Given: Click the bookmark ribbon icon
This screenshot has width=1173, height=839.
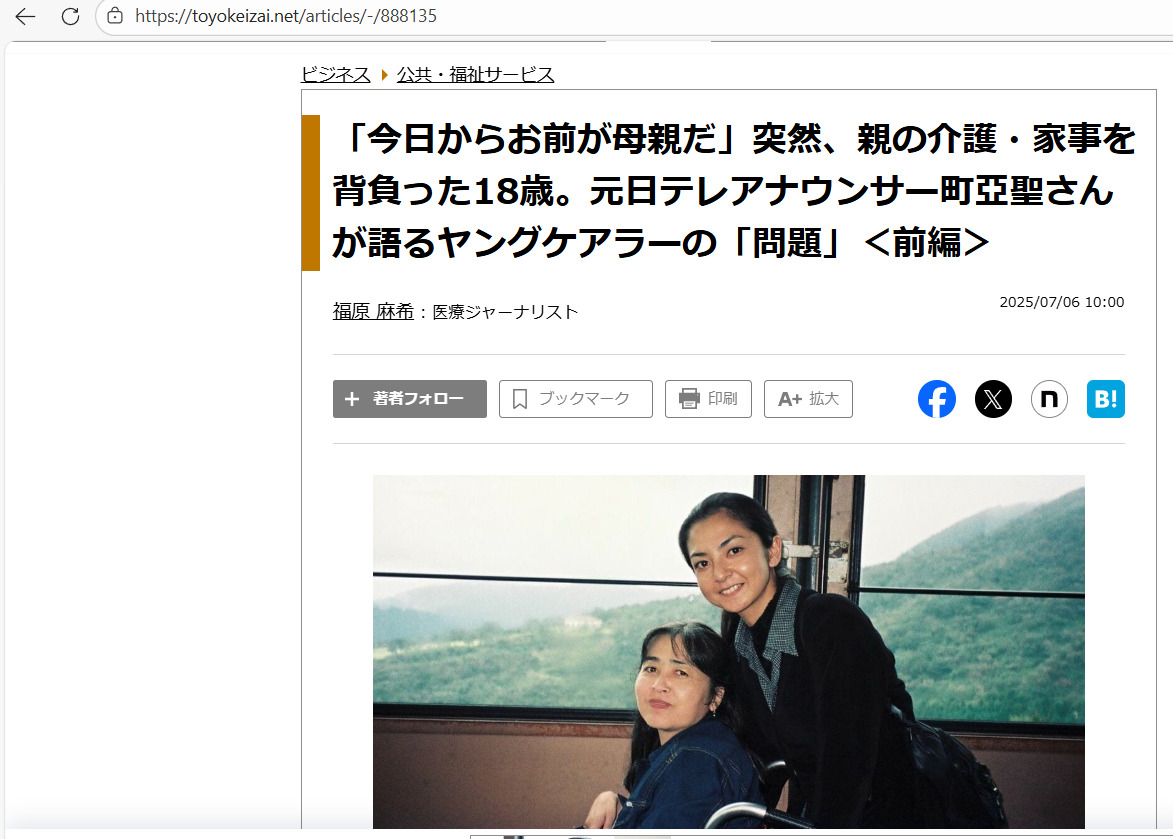Looking at the screenshot, I should (x=520, y=399).
